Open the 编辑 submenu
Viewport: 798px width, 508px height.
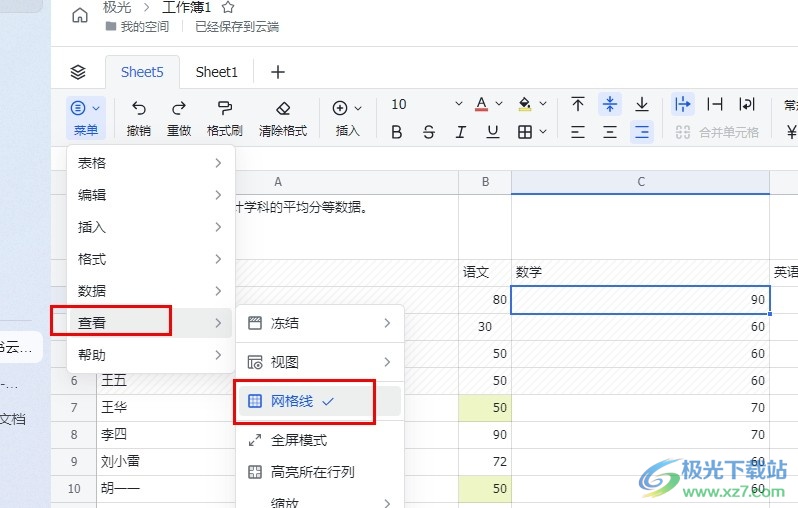tap(150, 195)
